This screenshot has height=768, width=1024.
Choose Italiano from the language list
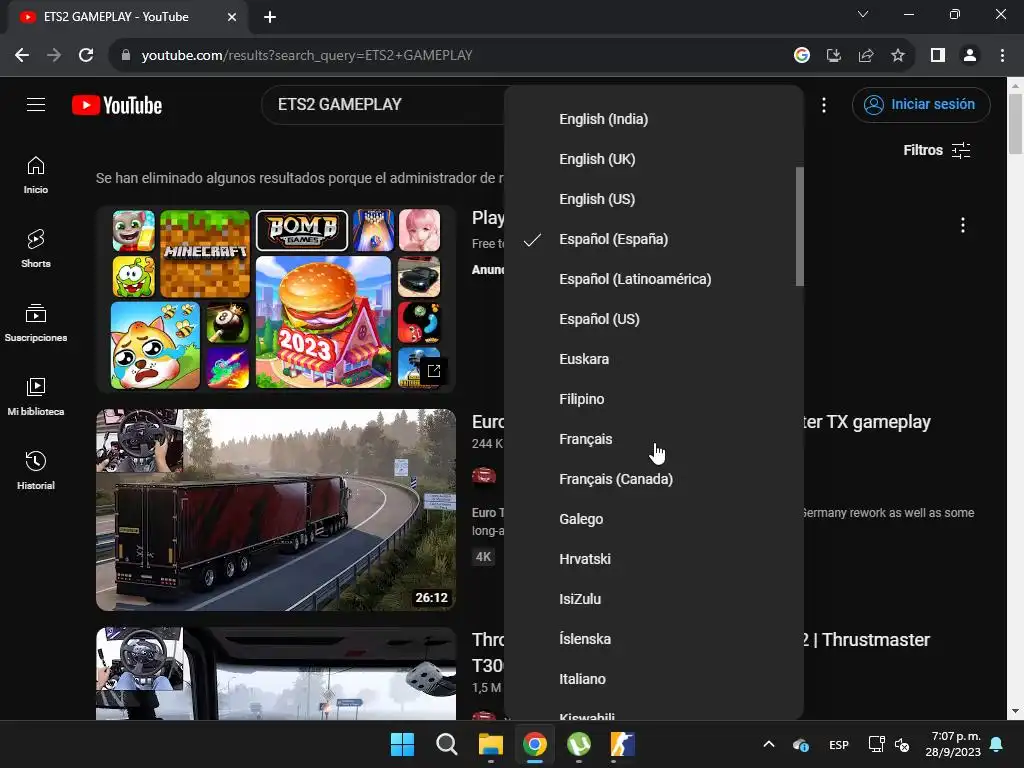click(654, 679)
